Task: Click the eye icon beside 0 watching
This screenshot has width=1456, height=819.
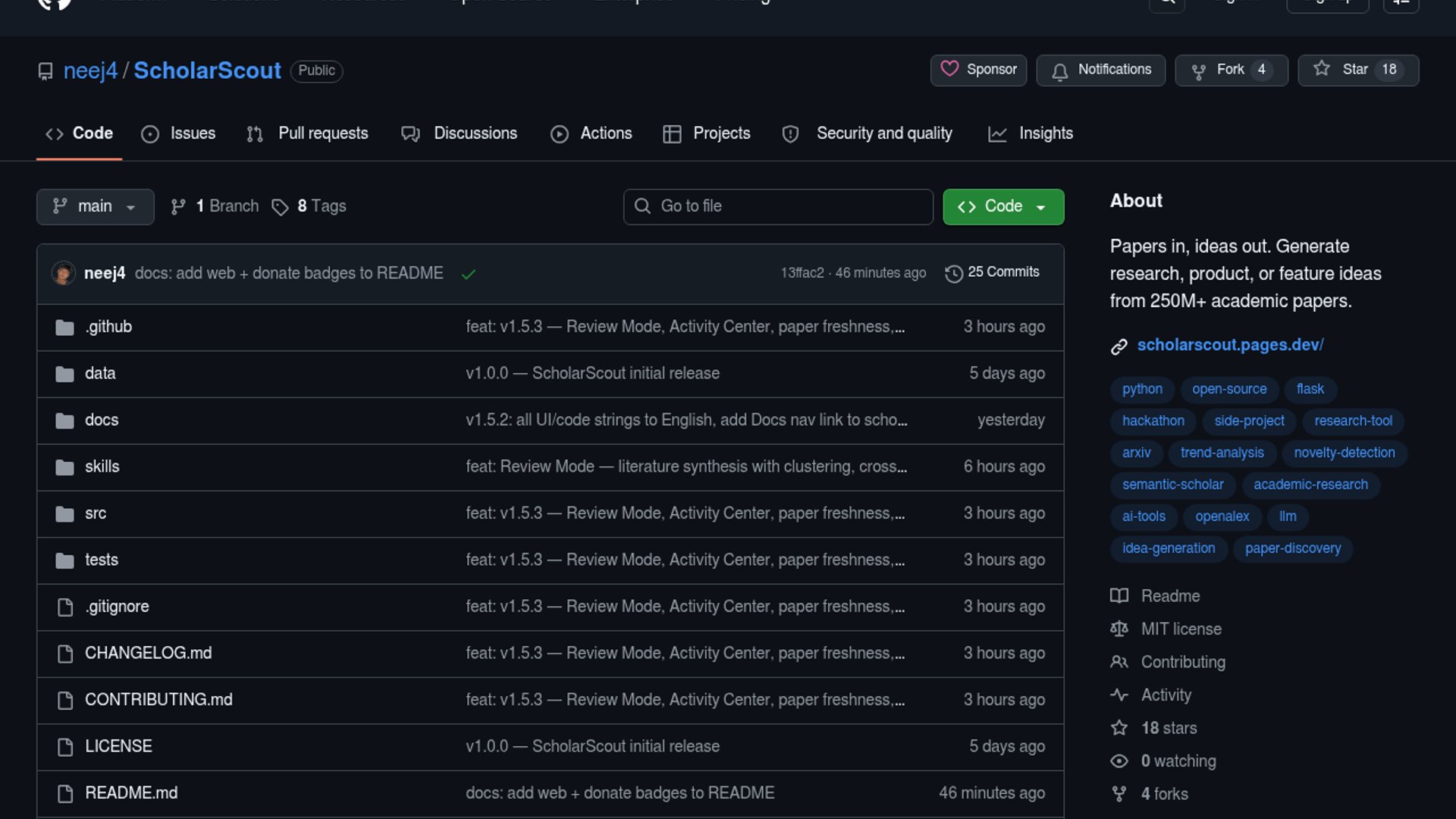Action: (x=1119, y=761)
